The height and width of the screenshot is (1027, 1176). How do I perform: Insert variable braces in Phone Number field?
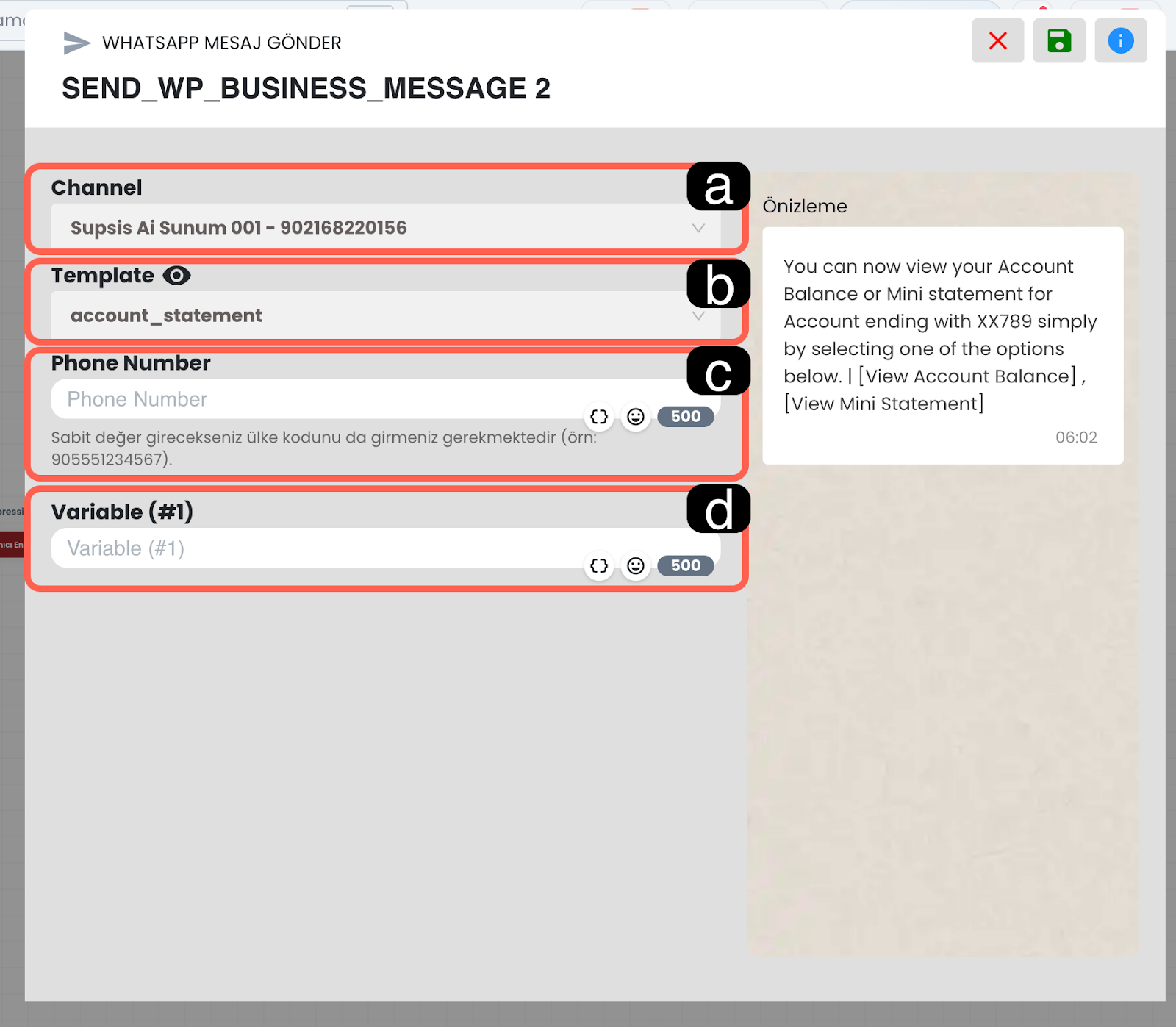pos(599,417)
